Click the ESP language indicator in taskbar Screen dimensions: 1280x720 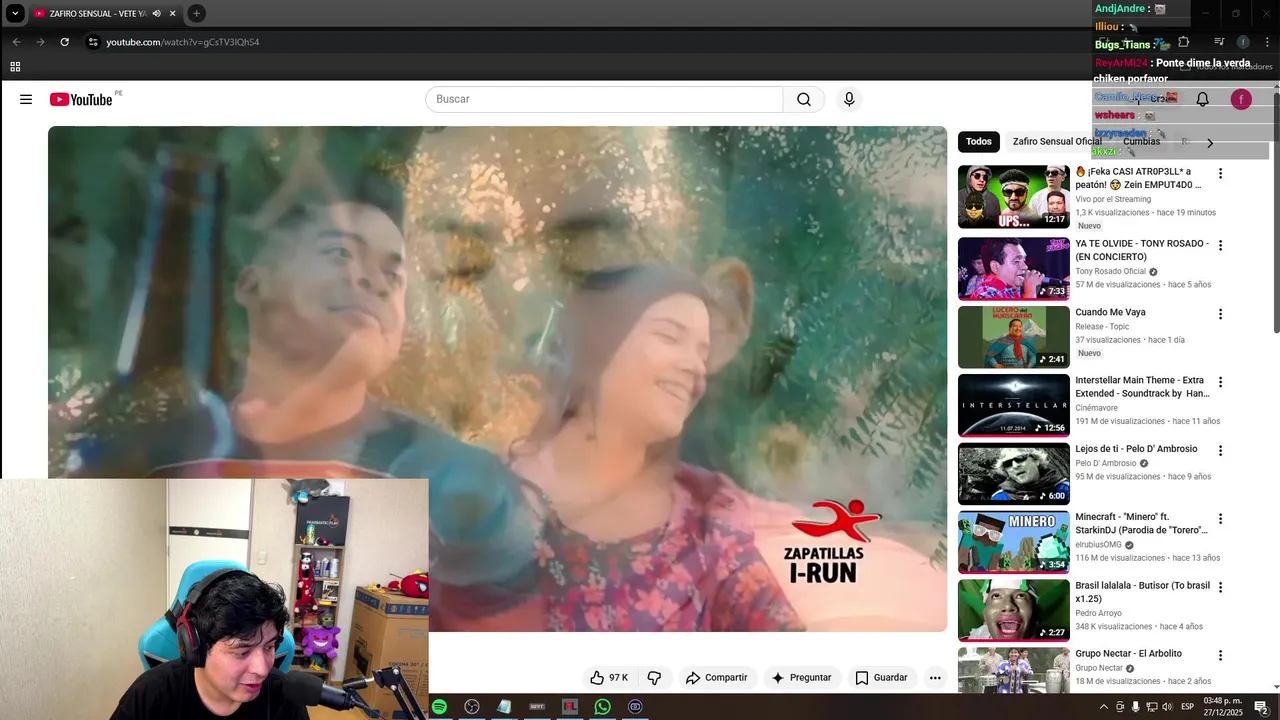tap(1188, 707)
